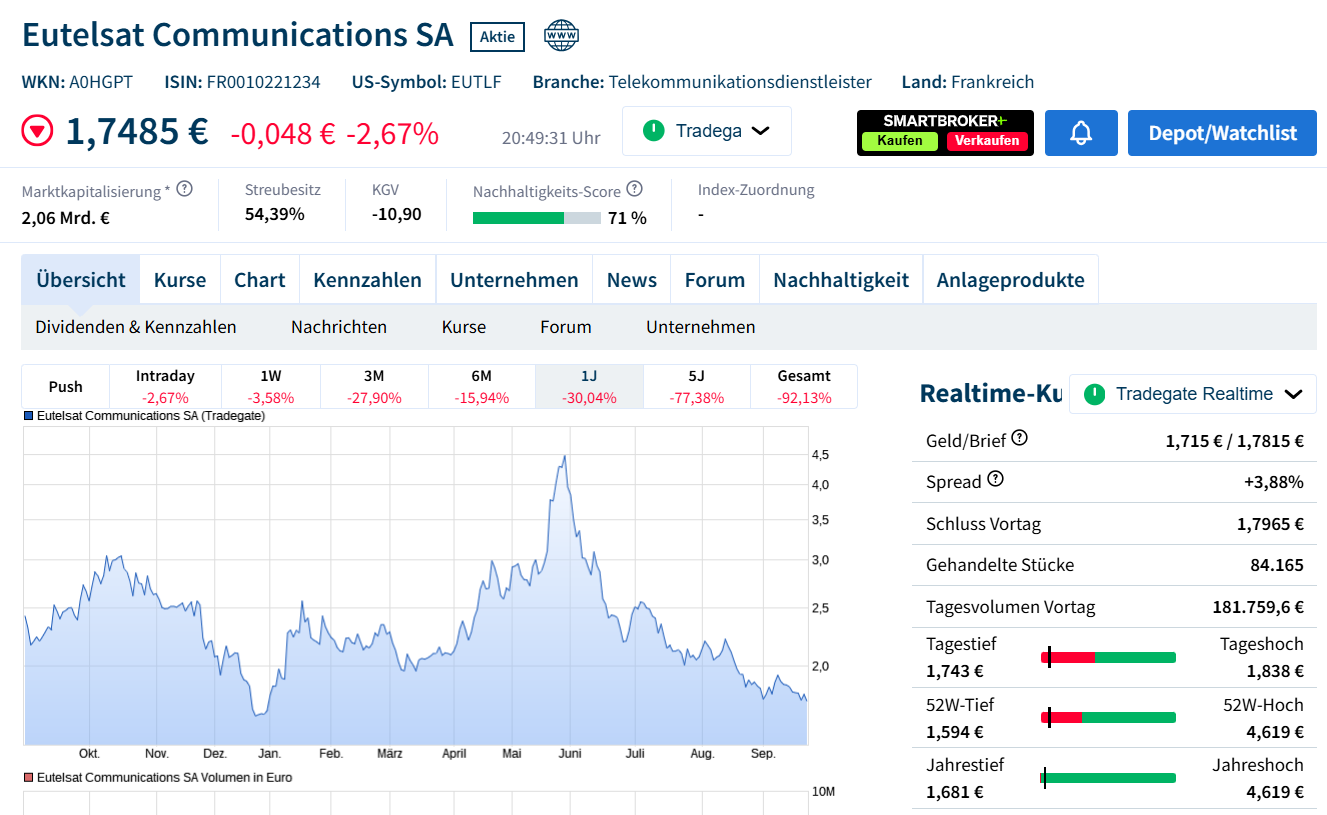Click green clock icon in Tradegate Realtime
This screenshot has height=815, width=1327.
[x=1094, y=394]
